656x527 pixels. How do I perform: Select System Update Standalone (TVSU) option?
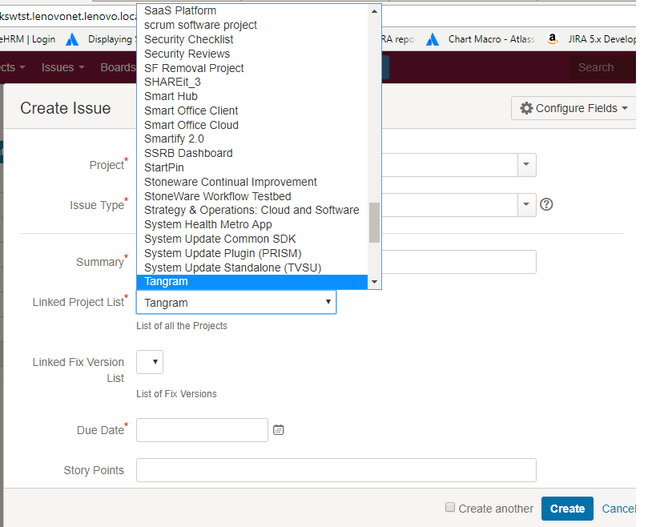[252, 267]
